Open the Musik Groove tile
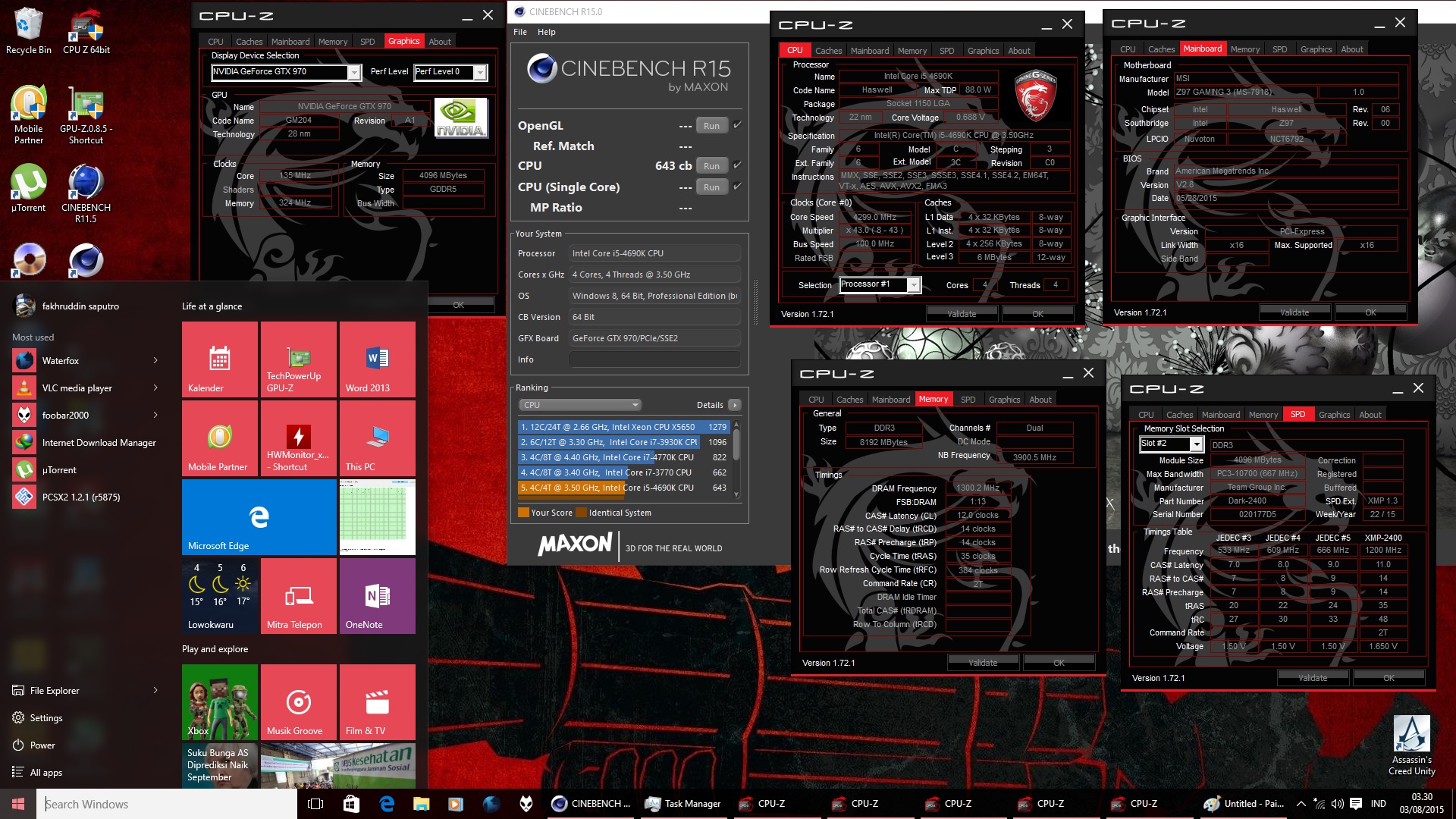The image size is (1456, 819). (299, 702)
